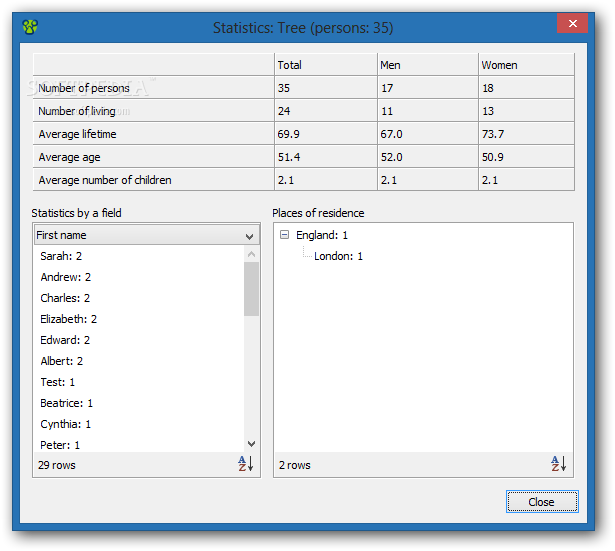615x551 pixels.
Task: Click men persons cell value 17
Action: (428, 88)
